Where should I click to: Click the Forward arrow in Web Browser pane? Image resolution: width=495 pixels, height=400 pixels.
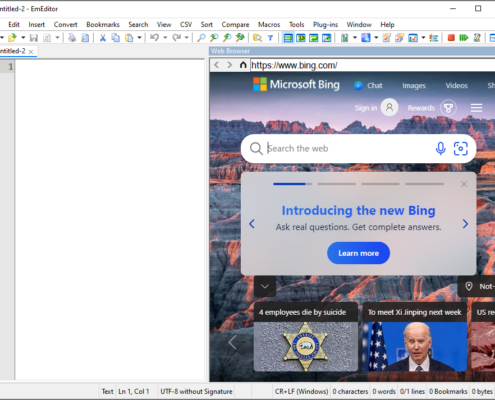click(229, 65)
